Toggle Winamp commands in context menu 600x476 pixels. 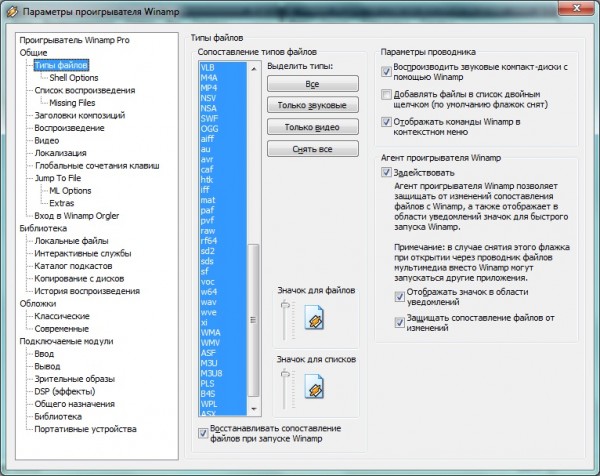point(386,122)
